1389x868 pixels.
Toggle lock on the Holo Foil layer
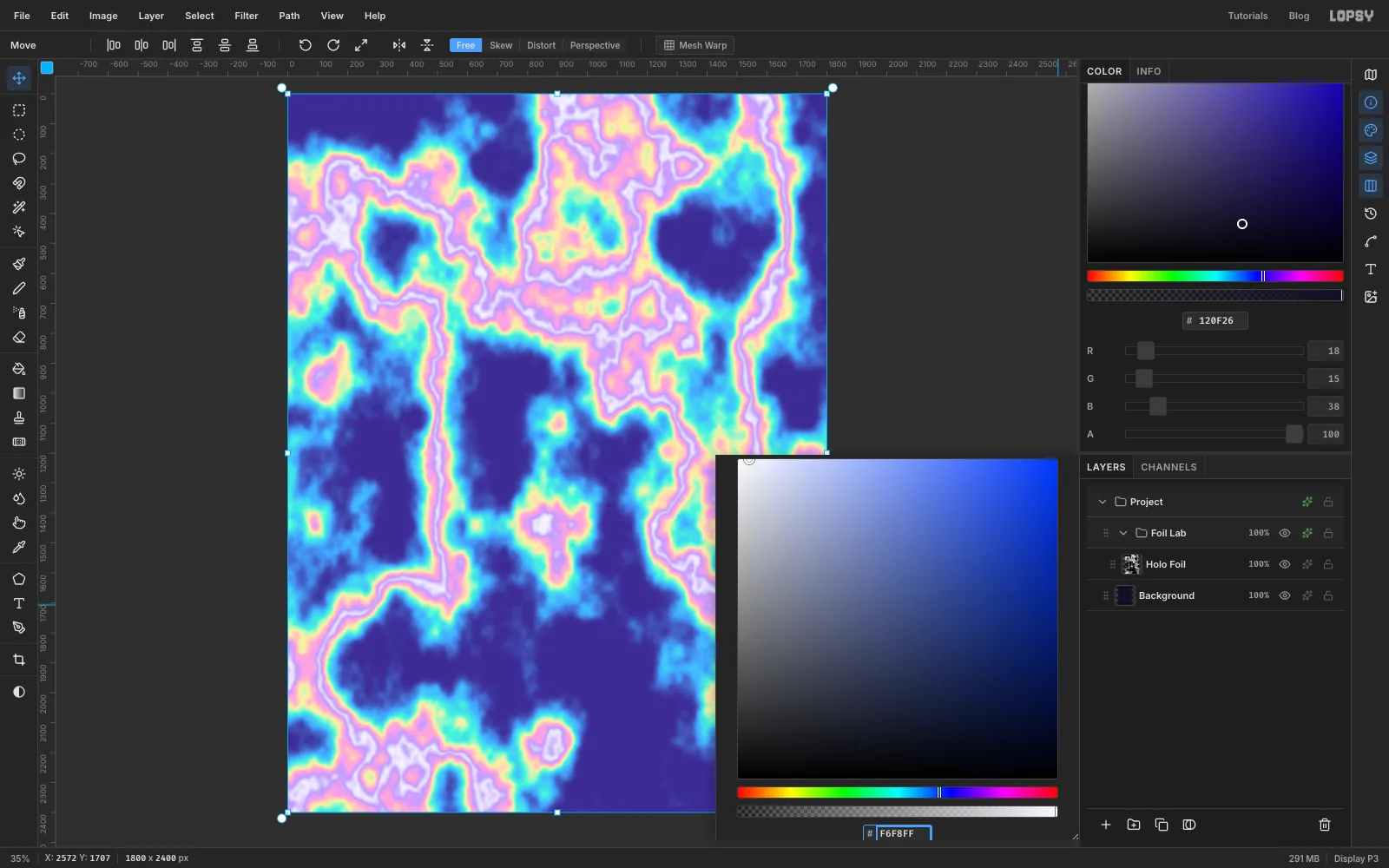point(1328,564)
